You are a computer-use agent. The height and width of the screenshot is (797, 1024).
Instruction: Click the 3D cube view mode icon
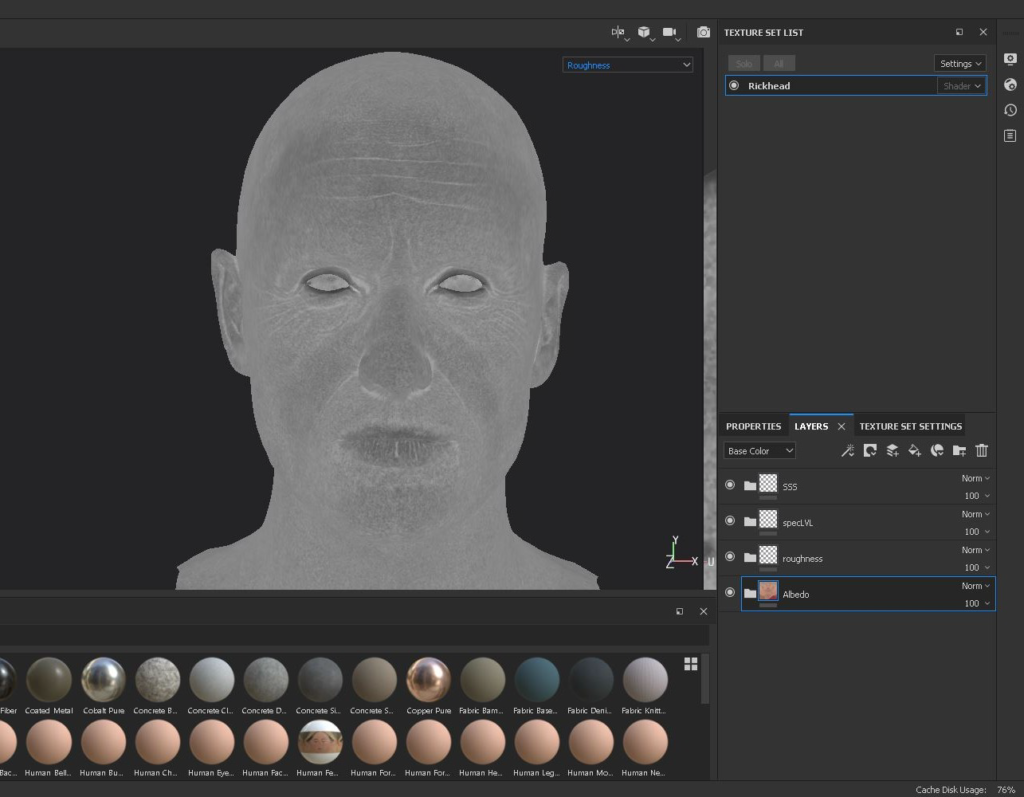pyautogui.click(x=645, y=33)
